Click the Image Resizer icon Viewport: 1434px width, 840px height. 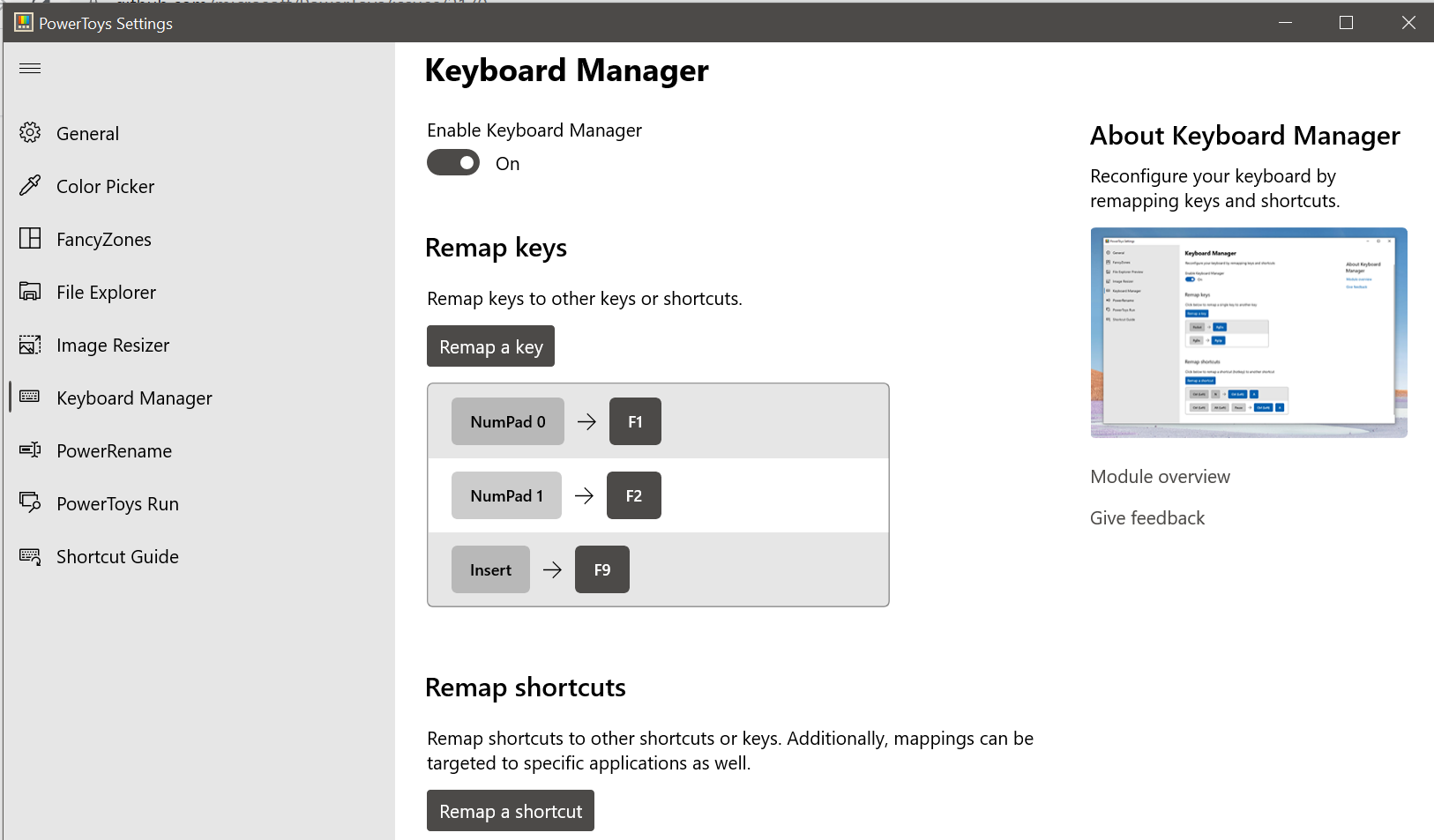click(x=30, y=345)
